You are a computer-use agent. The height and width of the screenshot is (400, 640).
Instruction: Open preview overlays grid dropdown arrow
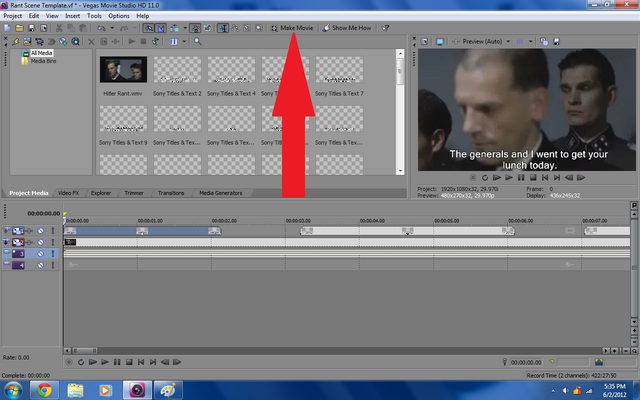click(x=531, y=42)
